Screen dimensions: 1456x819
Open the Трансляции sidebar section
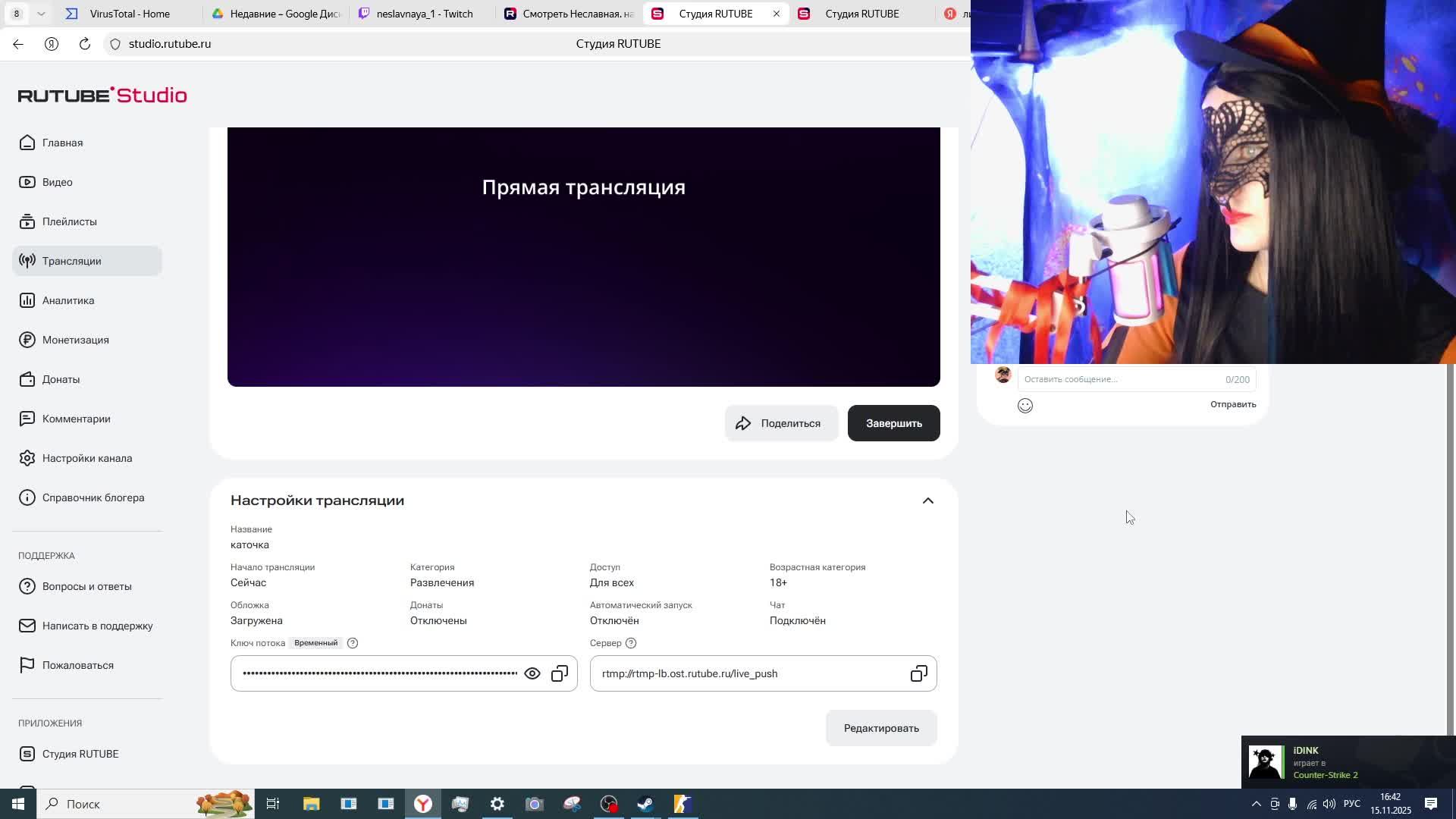[71, 261]
